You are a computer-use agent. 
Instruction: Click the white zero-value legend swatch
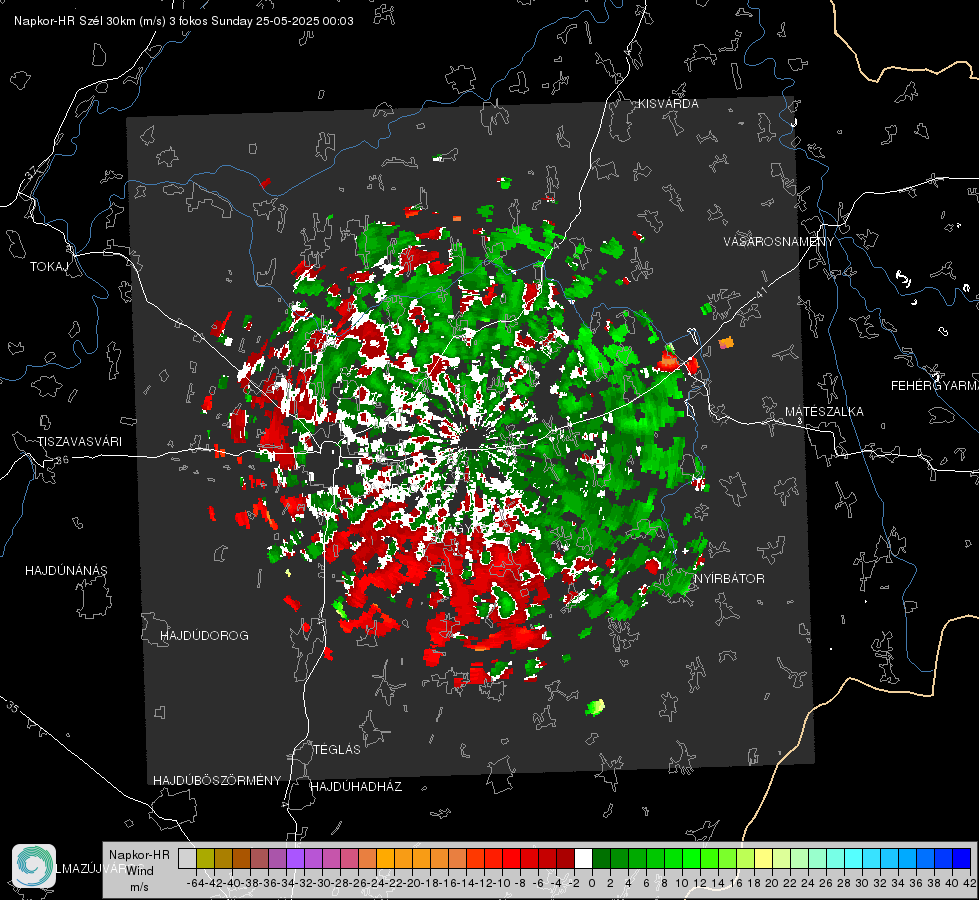point(583,858)
